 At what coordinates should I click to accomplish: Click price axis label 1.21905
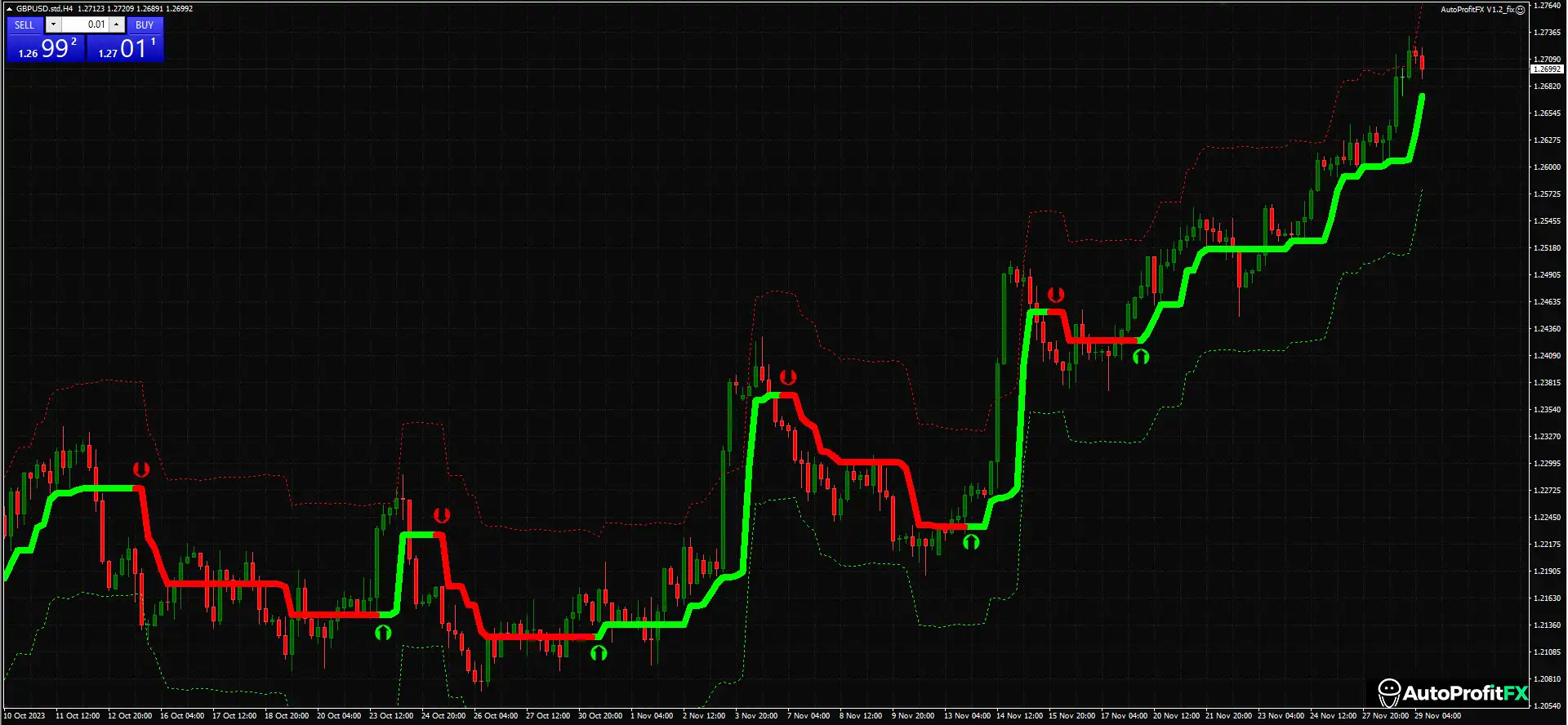[x=1547, y=572]
